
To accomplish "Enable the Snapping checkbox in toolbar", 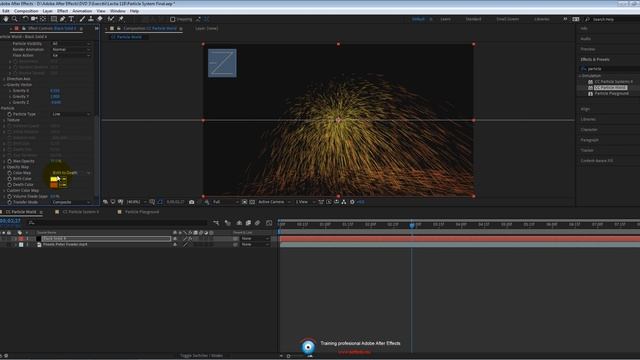I will pos(173,19).
